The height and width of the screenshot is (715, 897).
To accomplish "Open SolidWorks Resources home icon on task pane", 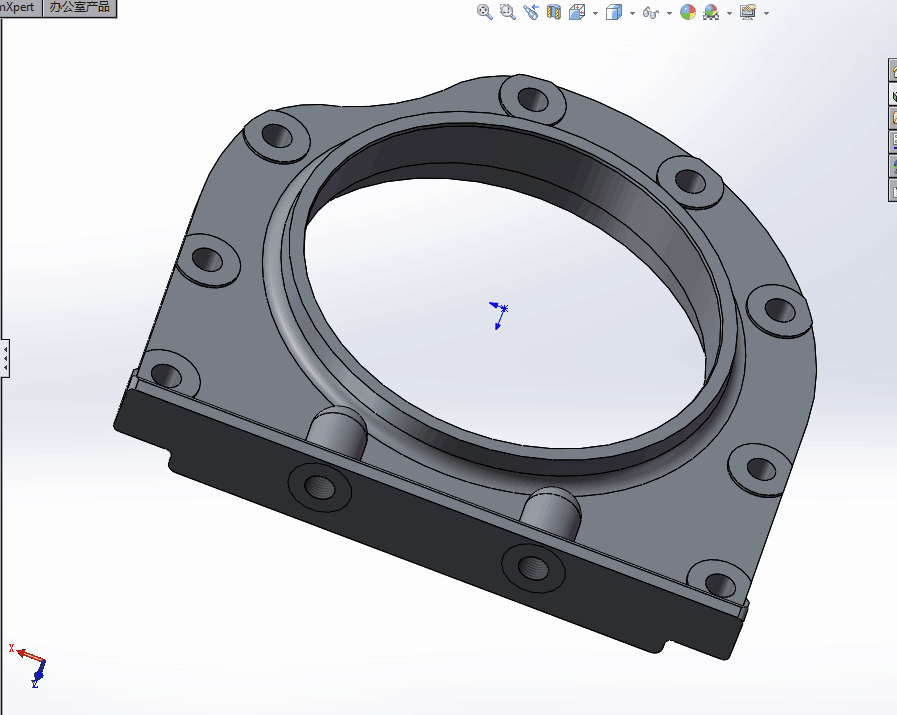I will pyautogui.click(x=891, y=71).
